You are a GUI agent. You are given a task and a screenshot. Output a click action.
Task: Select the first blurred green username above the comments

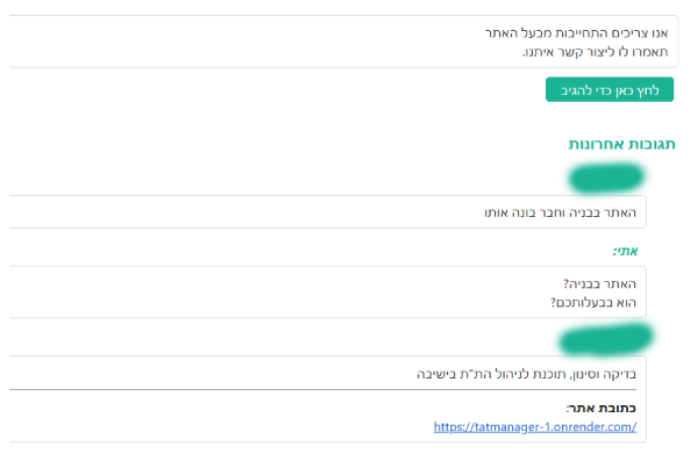(x=604, y=177)
